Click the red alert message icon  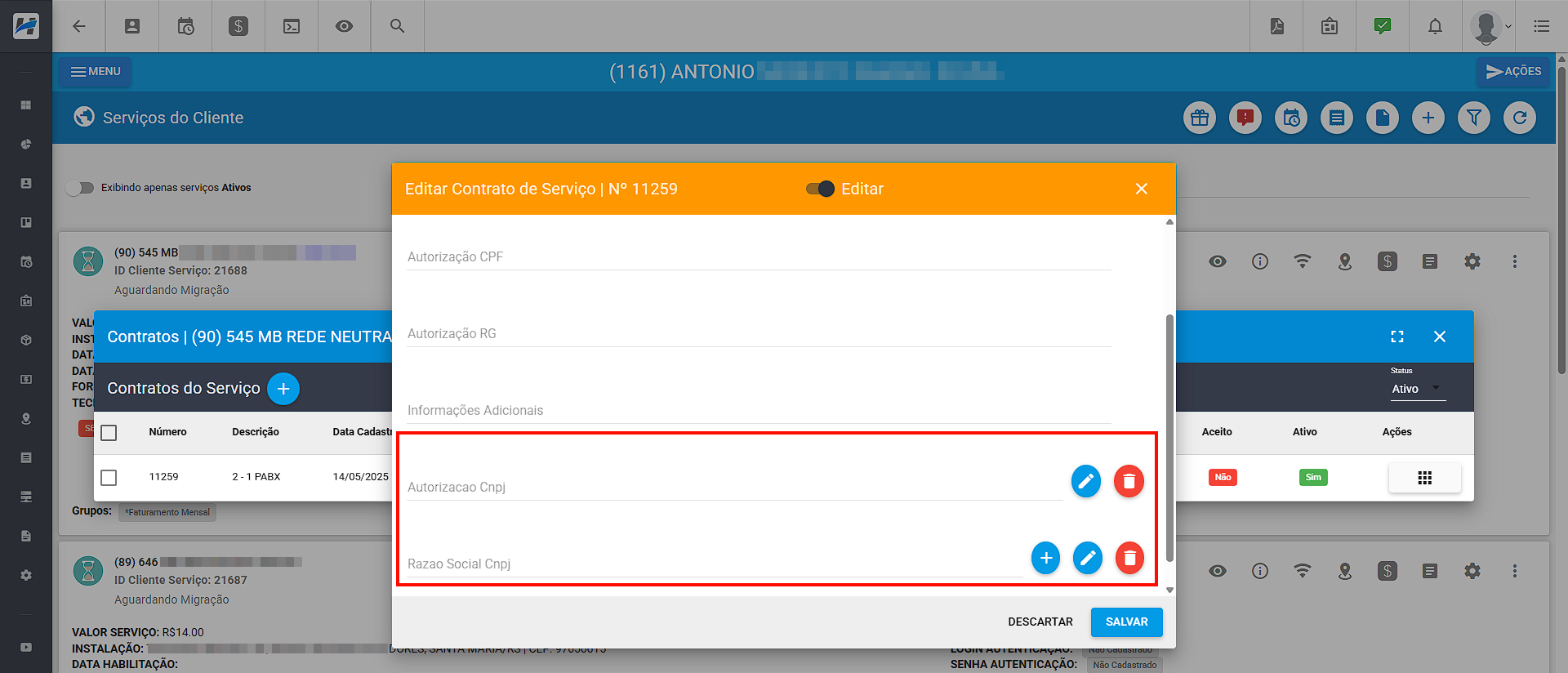coord(1245,118)
